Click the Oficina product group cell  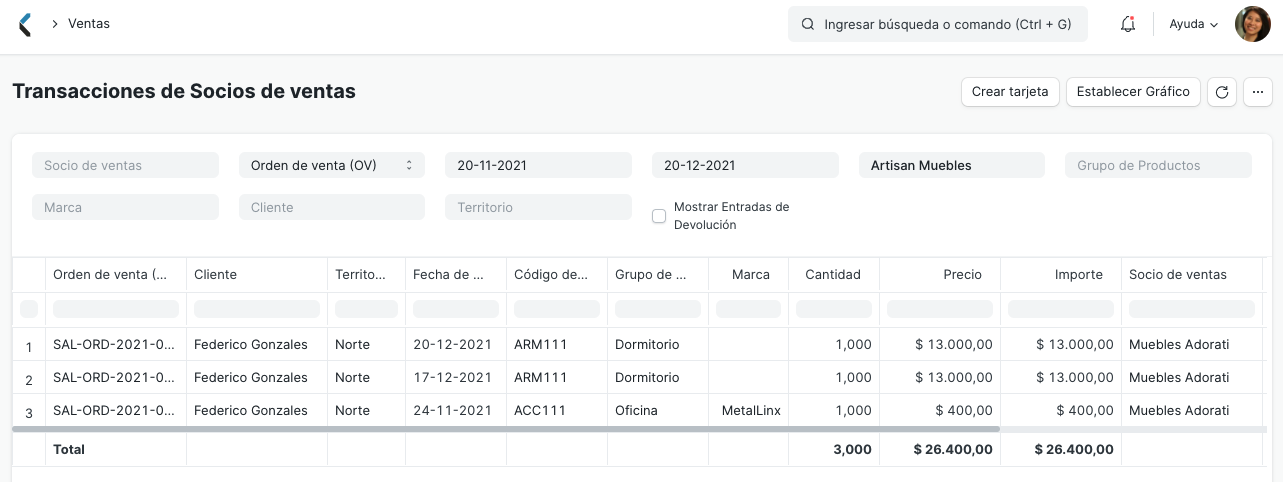click(x=658, y=410)
